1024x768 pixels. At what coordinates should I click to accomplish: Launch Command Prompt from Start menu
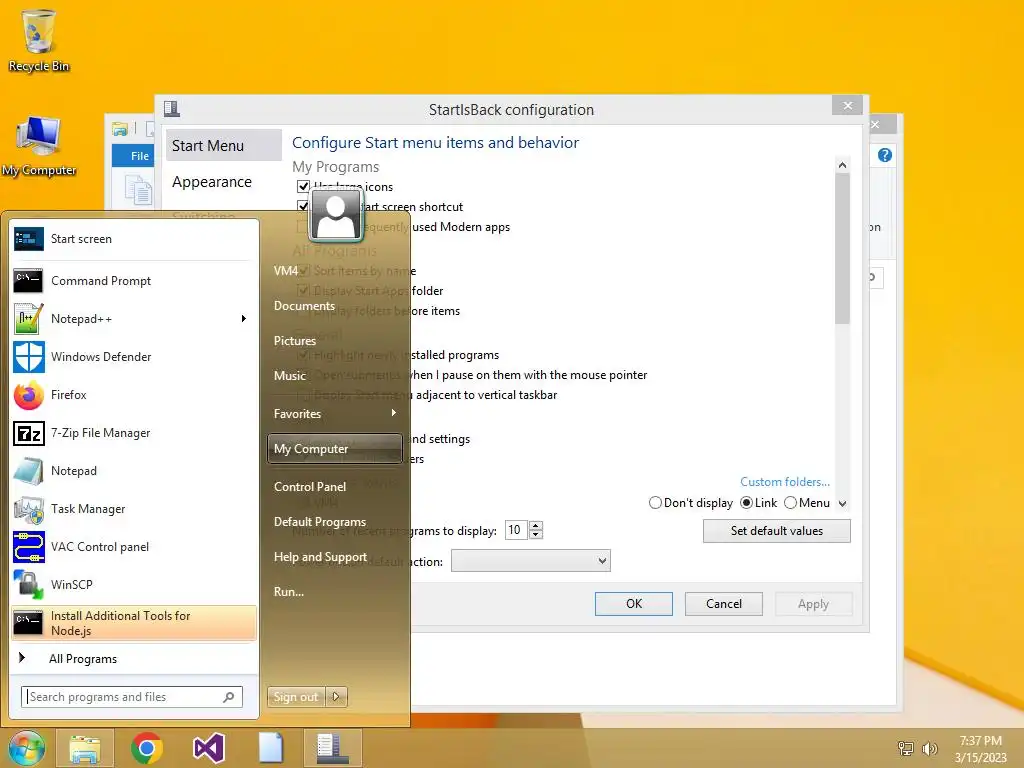click(133, 281)
